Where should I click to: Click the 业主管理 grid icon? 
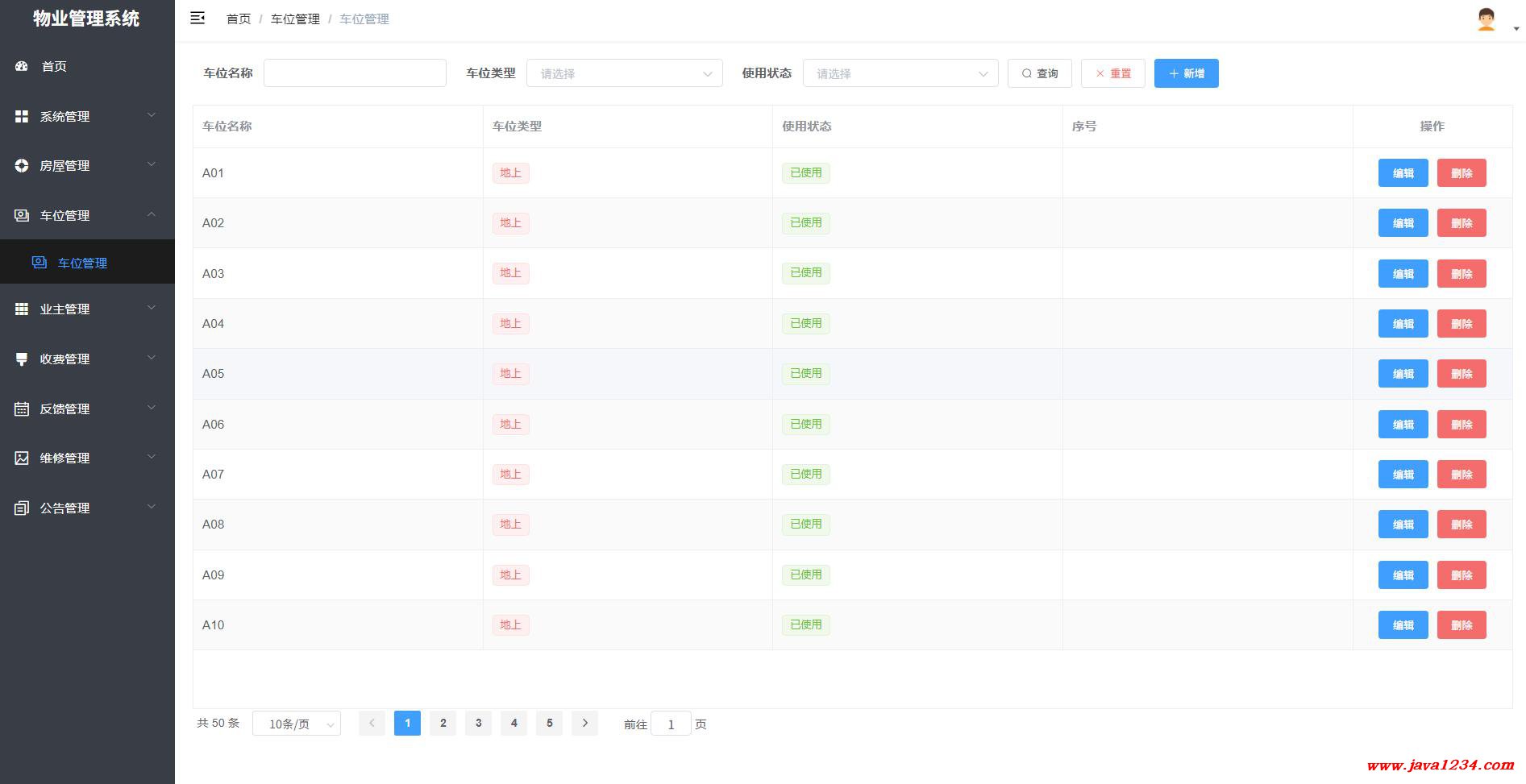tap(22, 309)
